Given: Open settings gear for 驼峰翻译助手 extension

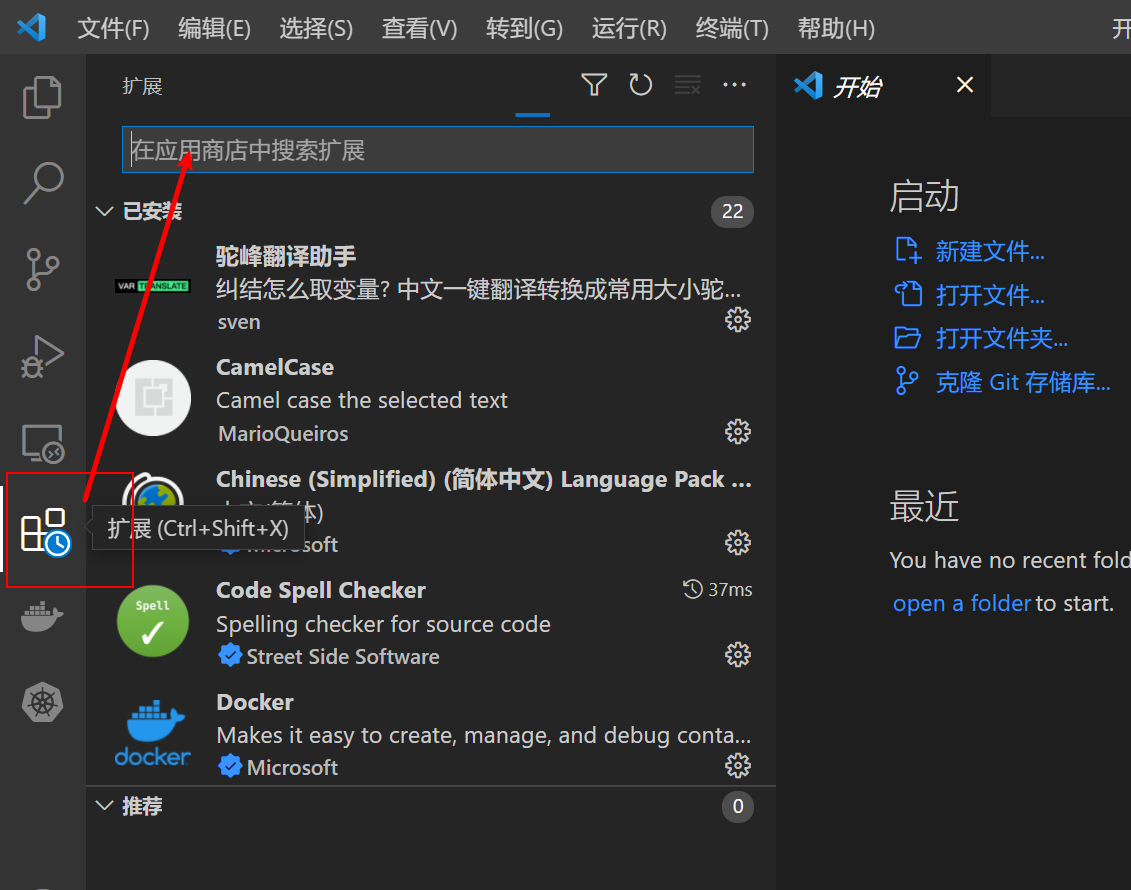Looking at the screenshot, I should (x=737, y=320).
